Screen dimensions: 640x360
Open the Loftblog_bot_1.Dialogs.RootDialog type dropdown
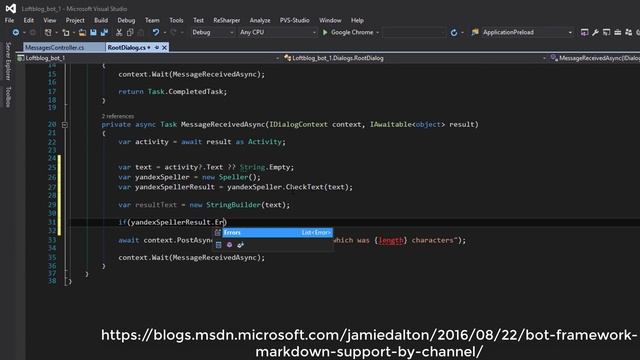415,58
